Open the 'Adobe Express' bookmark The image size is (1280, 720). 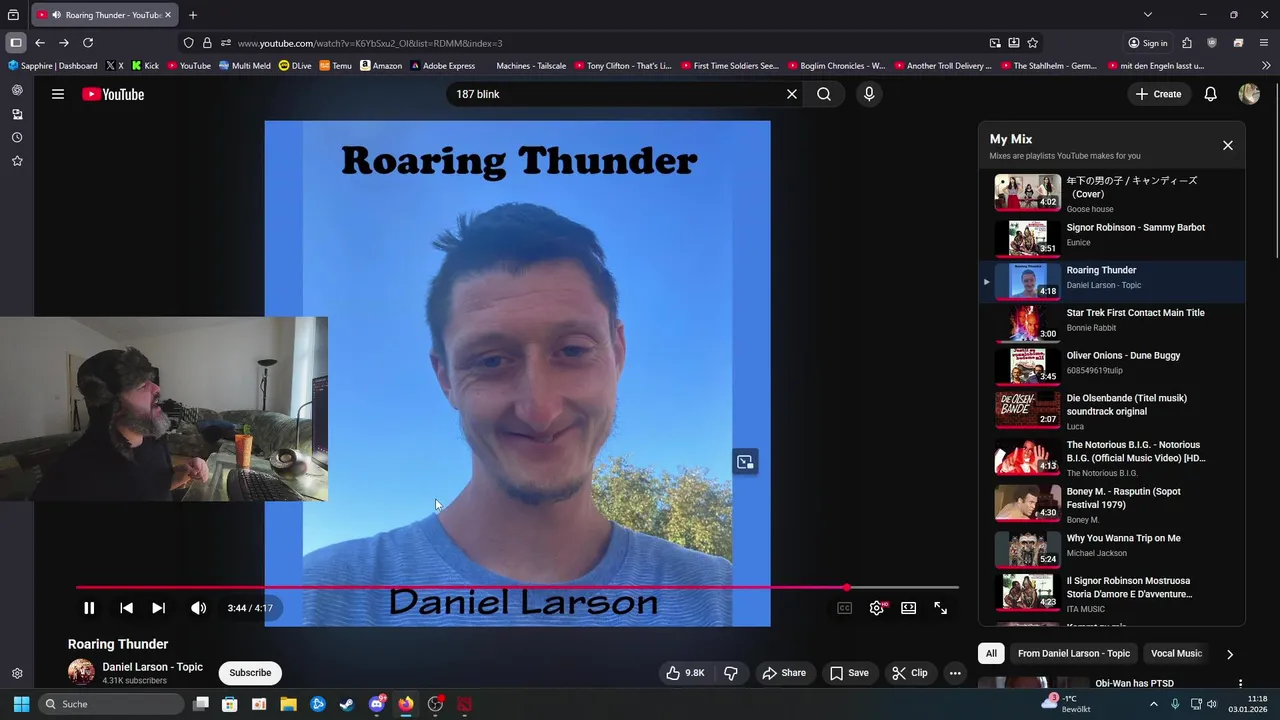pos(442,66)
